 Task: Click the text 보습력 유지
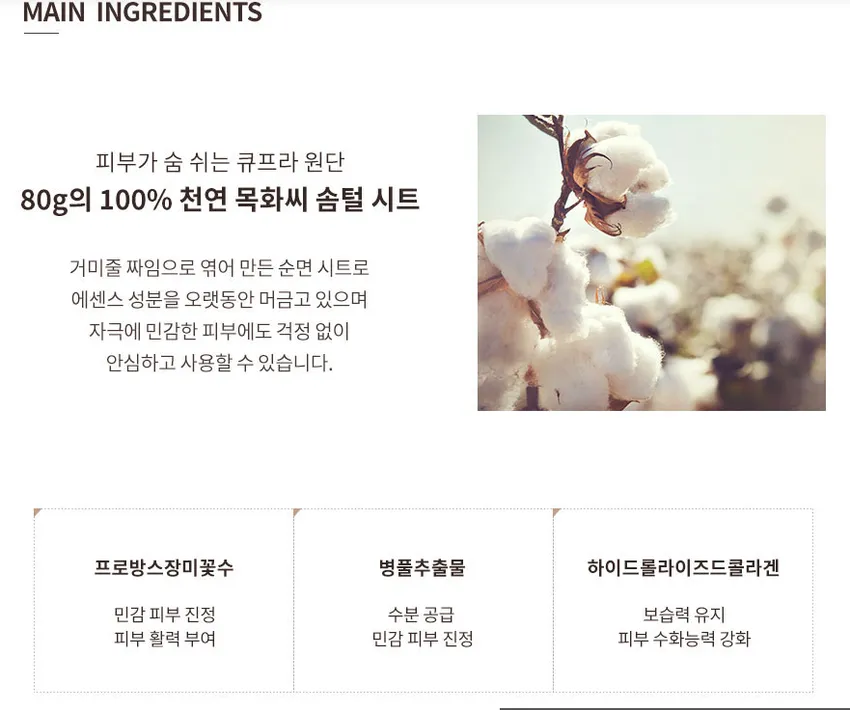684,614
